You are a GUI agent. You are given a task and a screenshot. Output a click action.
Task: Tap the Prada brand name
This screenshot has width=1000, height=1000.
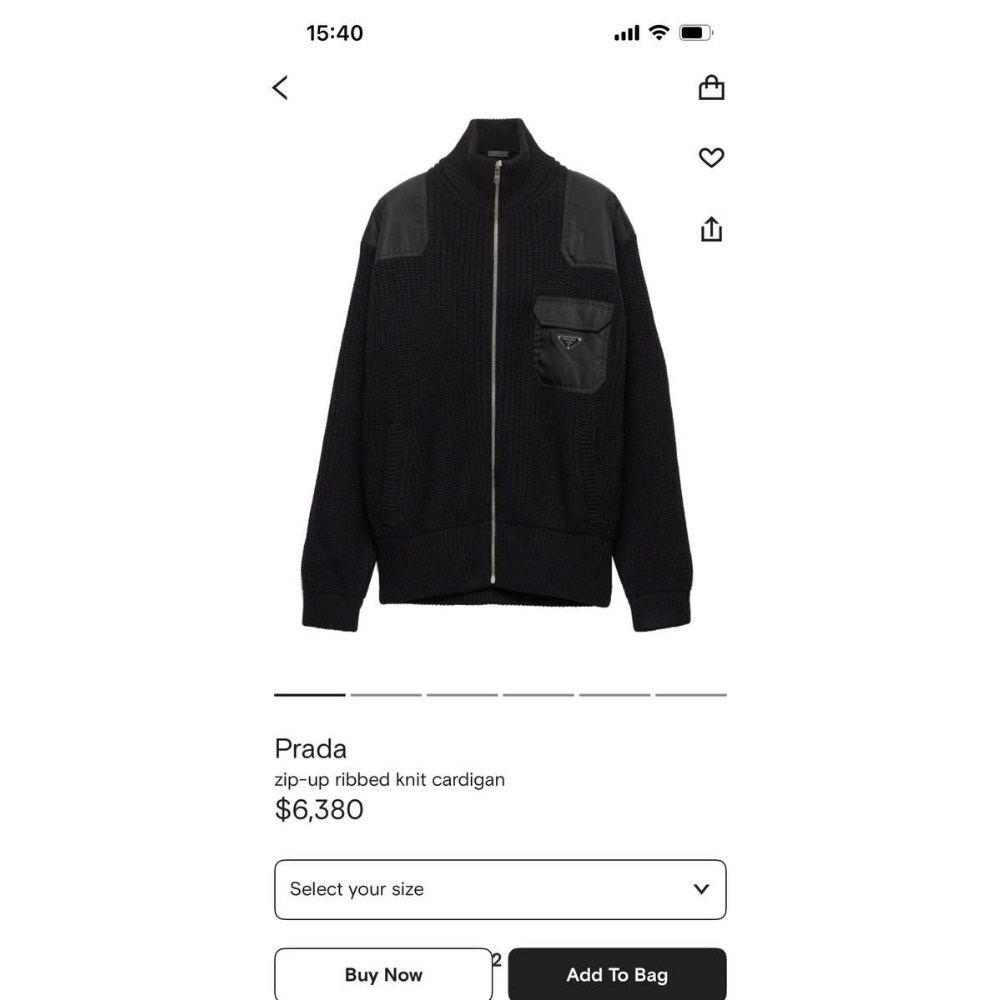coord(311,749)
